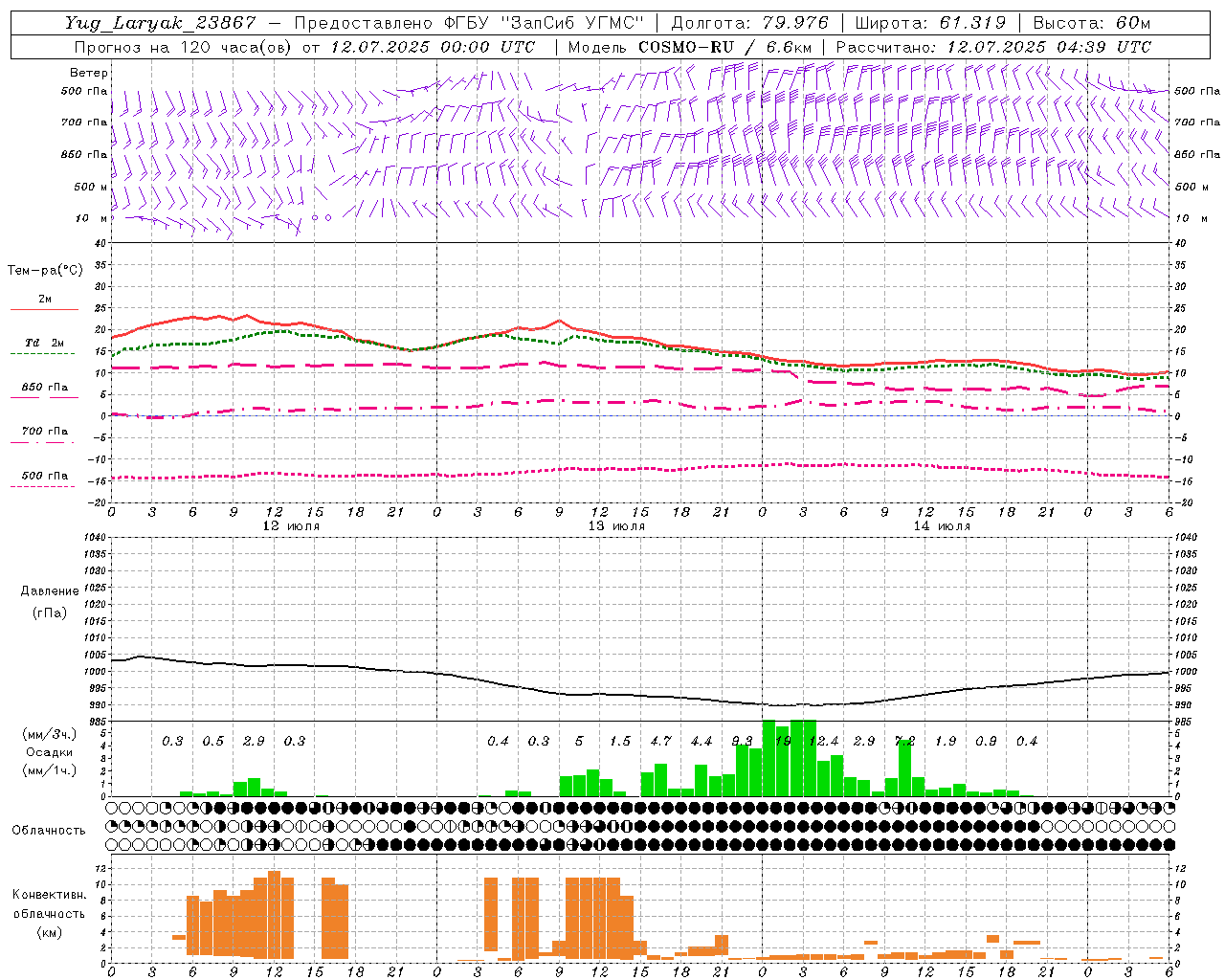Select the 13 июля date label
The image size is (1225, 980).
(616, 526)
